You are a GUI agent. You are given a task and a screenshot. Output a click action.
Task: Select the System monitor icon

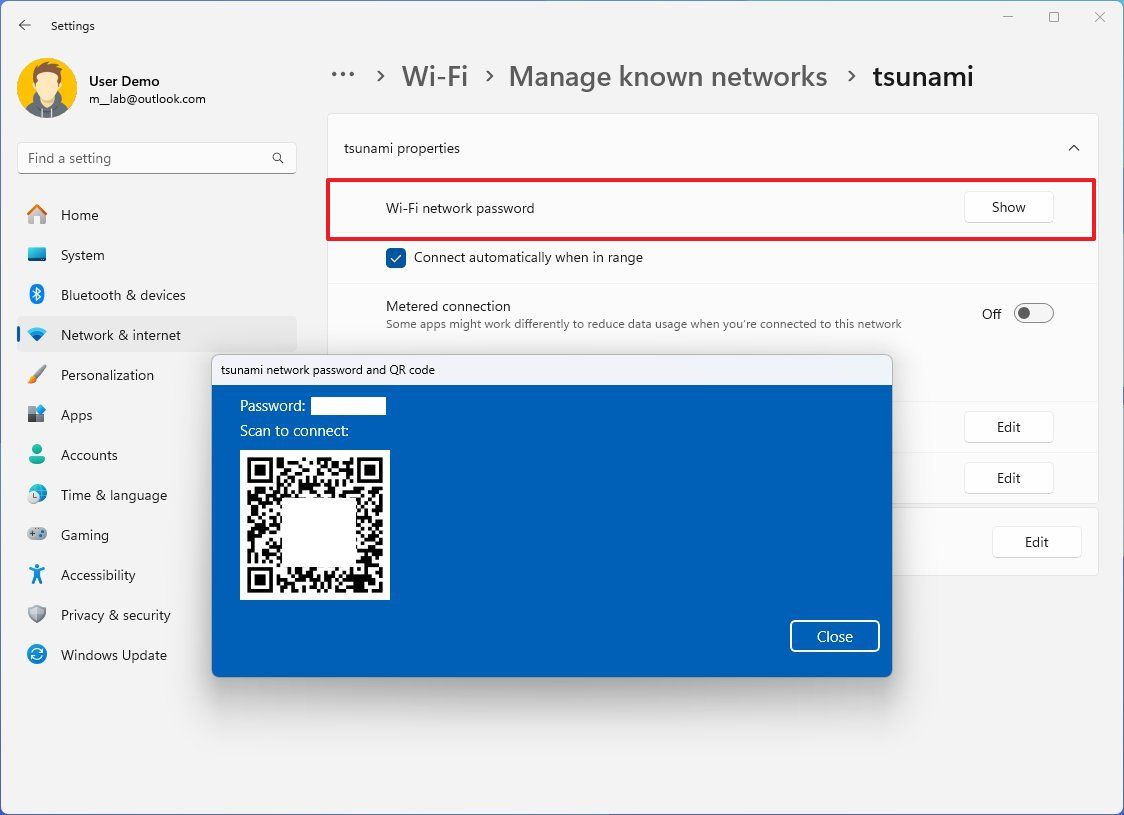tap(37, 254)
